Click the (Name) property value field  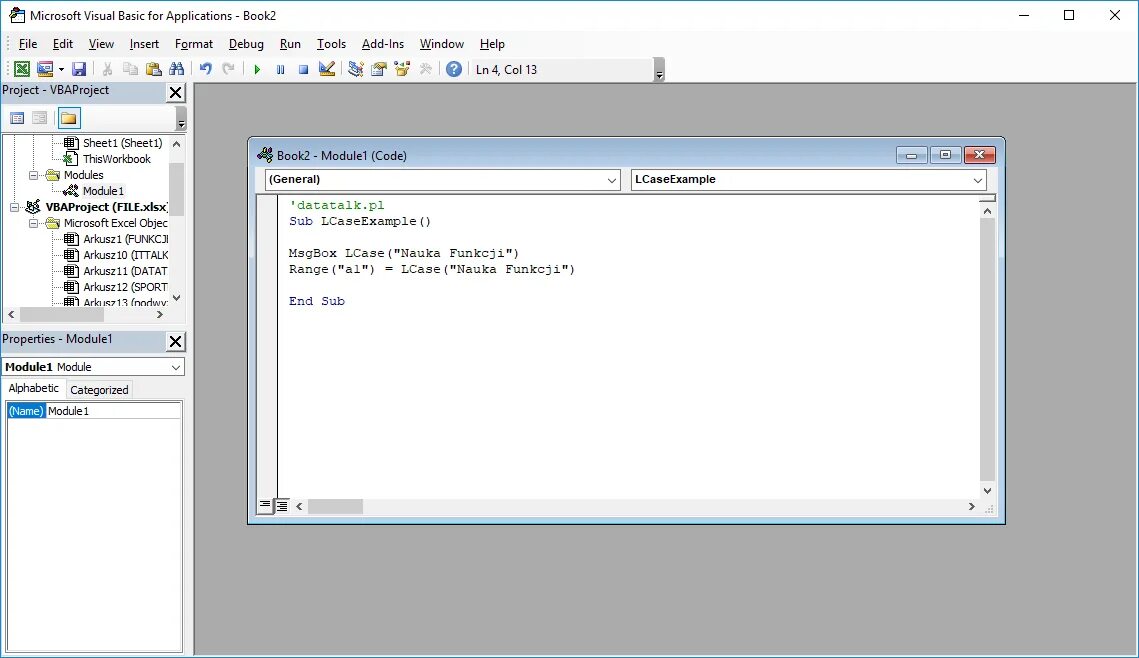pyautogui.click(x=113, y=411)
